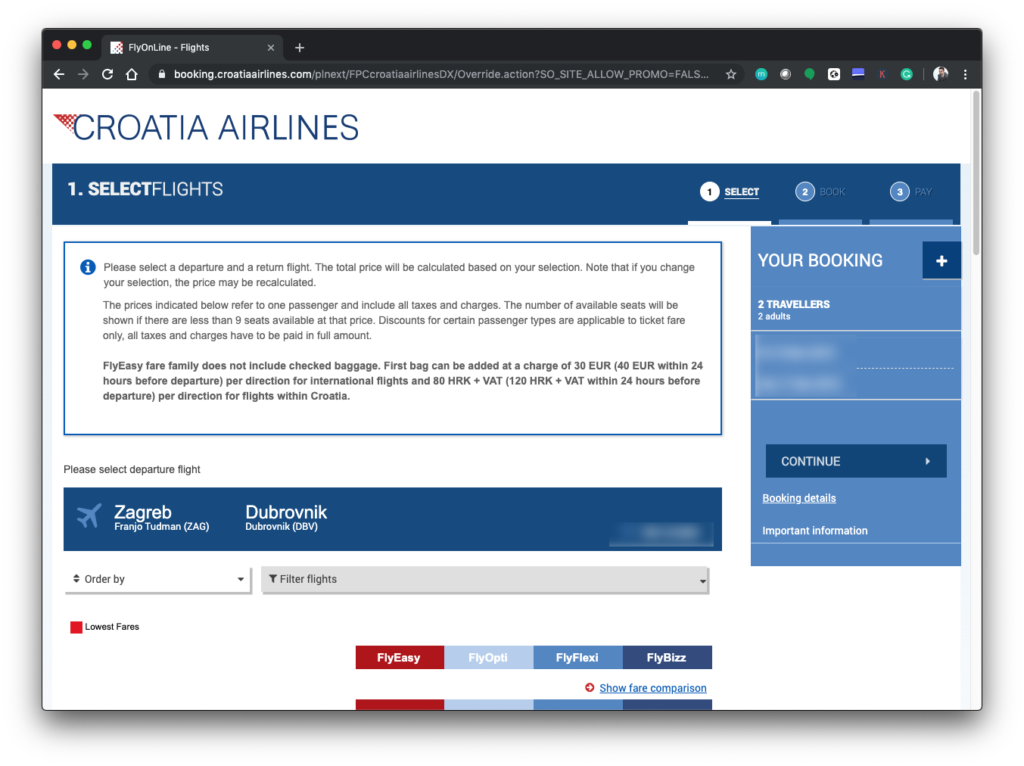This screenshot has width=1024, height=766.
Task: Open the Grammarly extension icon
Action: pyautogui.click(x=906, y=74)
